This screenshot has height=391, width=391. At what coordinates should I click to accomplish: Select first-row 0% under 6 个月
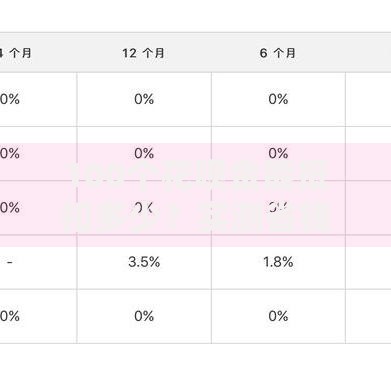[278, 99]
